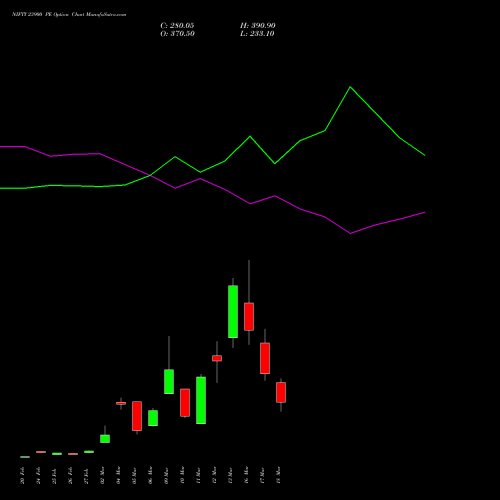Select the high value 'H: 390.90'
Viewport: 500px width, 500px height.
coord(258,26)
